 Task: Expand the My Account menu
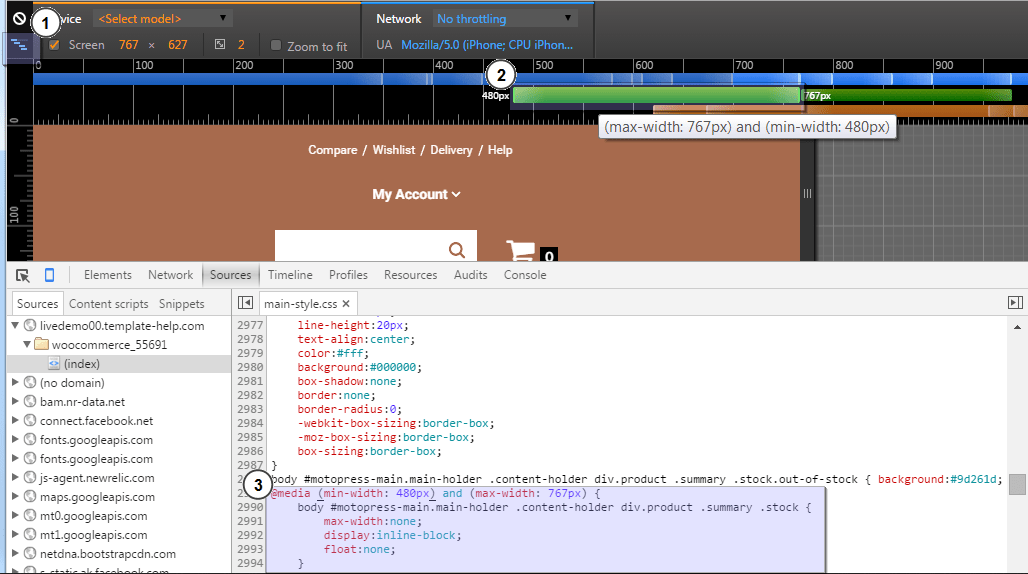[x=416, y=195]
